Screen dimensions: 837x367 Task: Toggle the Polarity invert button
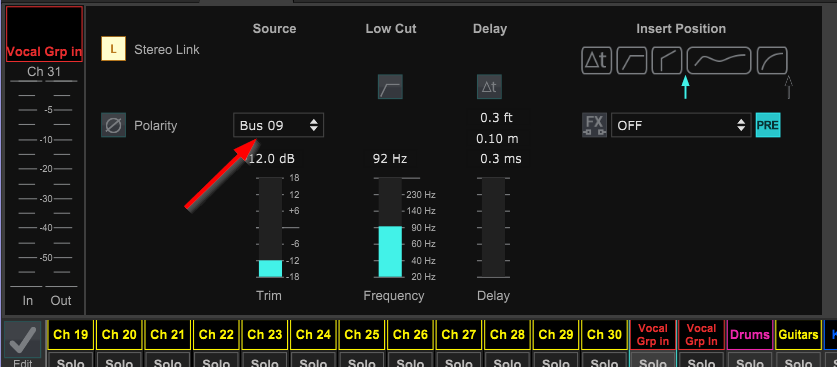click(113, 125)
